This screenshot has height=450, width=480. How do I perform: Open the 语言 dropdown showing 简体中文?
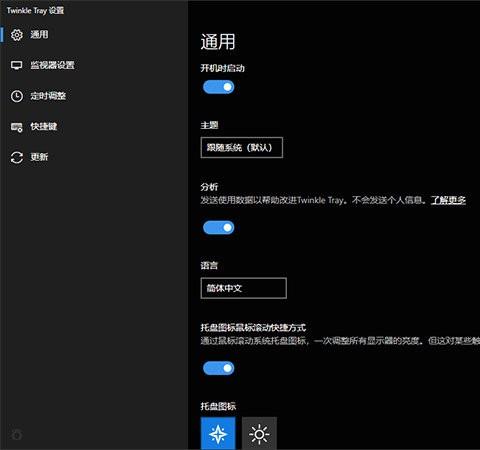click(x=244, y=288)
